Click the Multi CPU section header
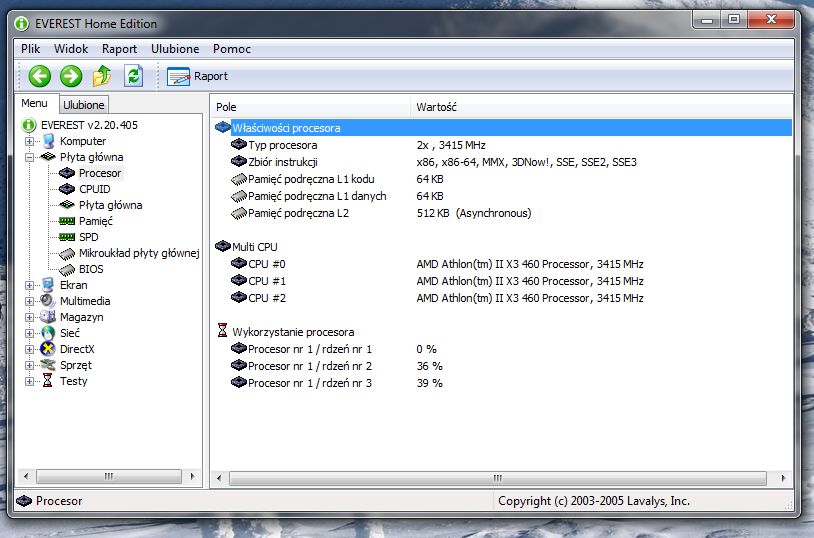This screenshot has width=814, height=538. 254,247
